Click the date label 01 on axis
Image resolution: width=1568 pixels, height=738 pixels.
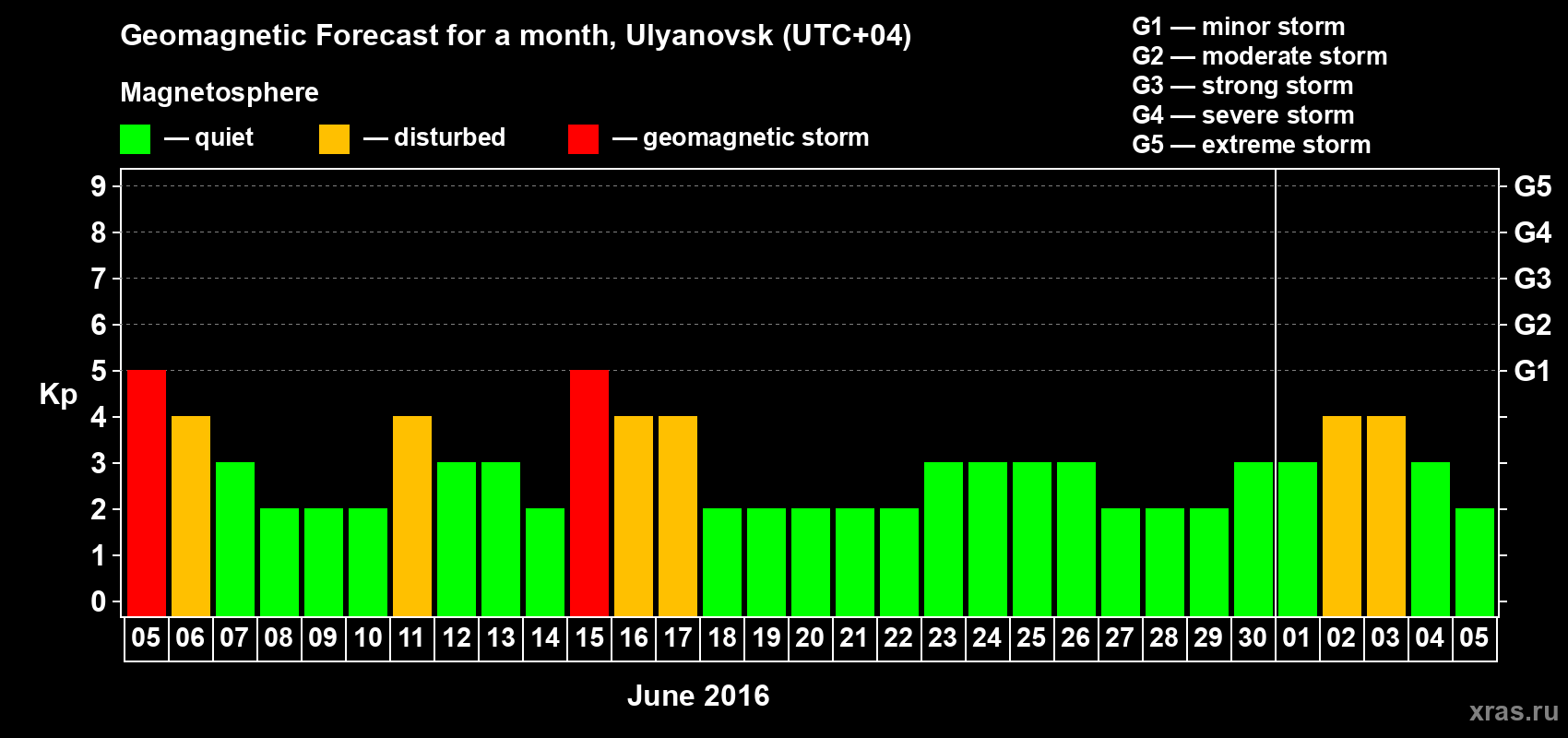click(1297, 637)
